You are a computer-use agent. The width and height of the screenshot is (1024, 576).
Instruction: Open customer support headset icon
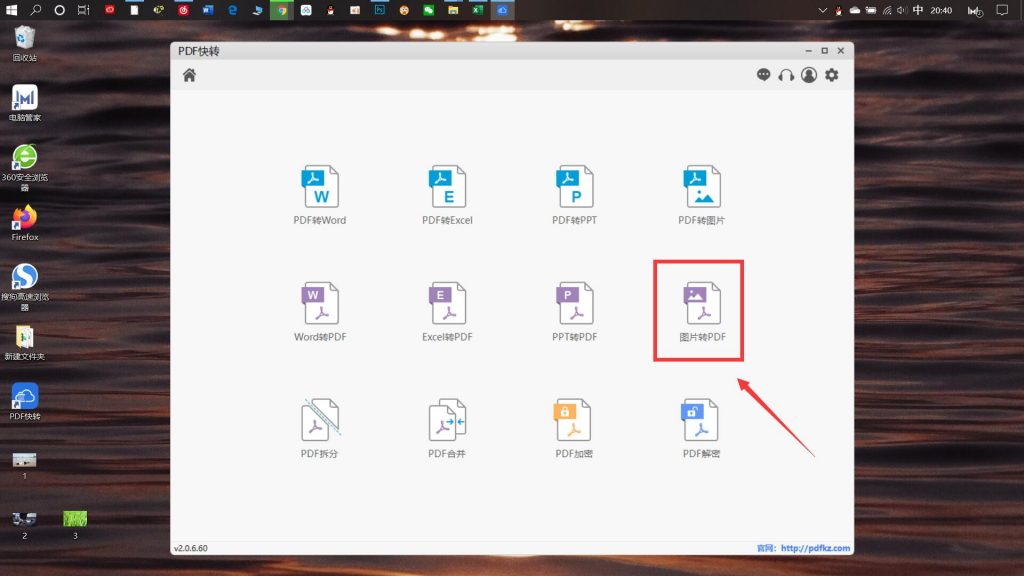786,75
